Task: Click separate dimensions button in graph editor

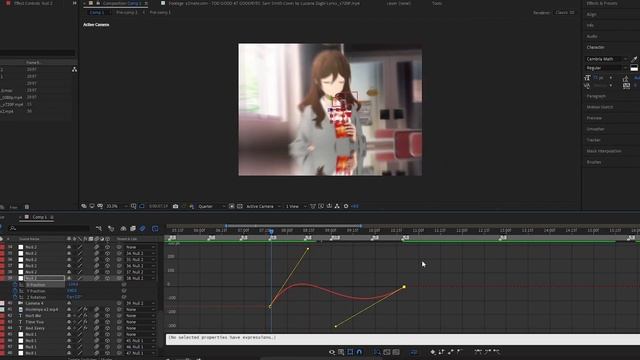Action: (414, 352)
